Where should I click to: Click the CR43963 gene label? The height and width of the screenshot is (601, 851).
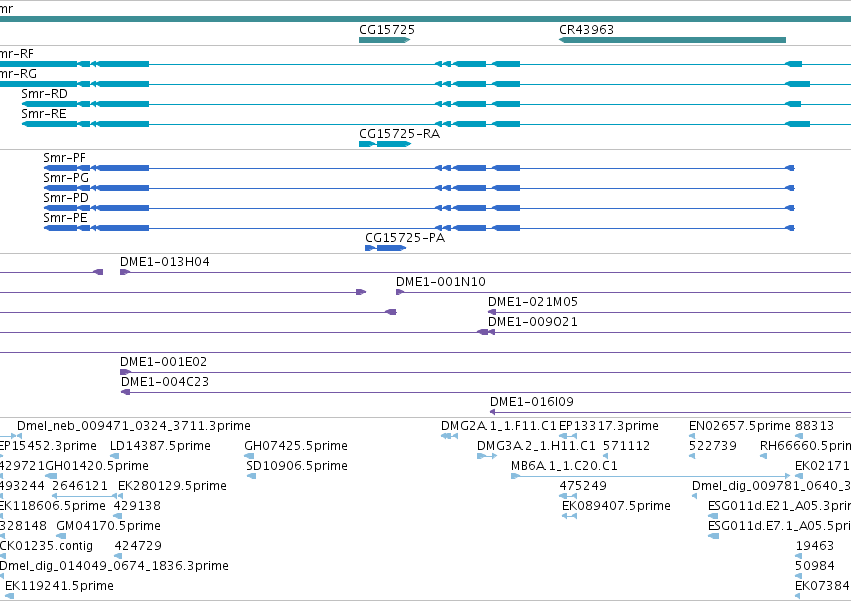tap(586, 30)
